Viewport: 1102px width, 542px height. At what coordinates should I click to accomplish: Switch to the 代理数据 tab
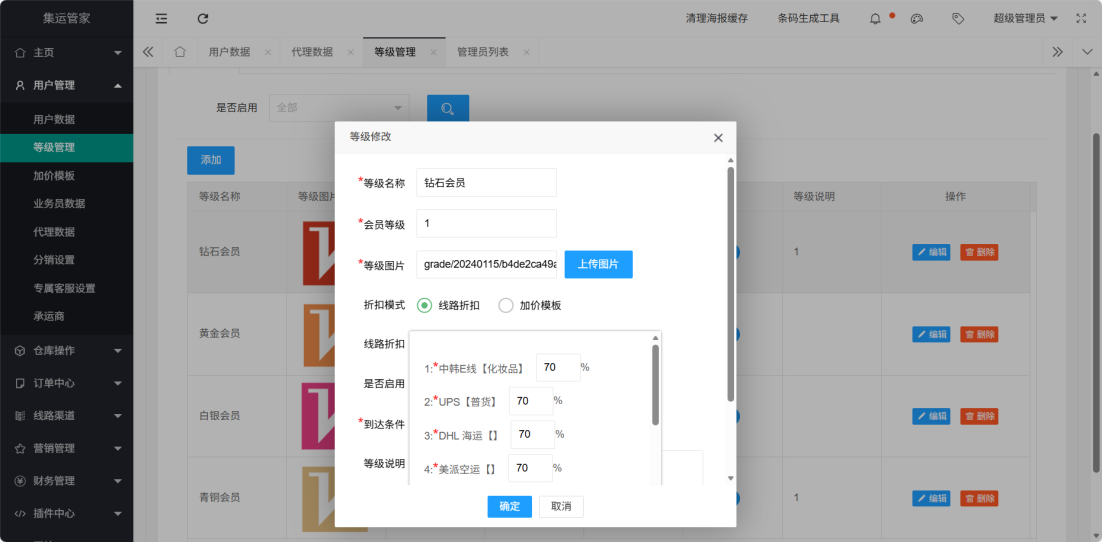click(x=312, y=52)
